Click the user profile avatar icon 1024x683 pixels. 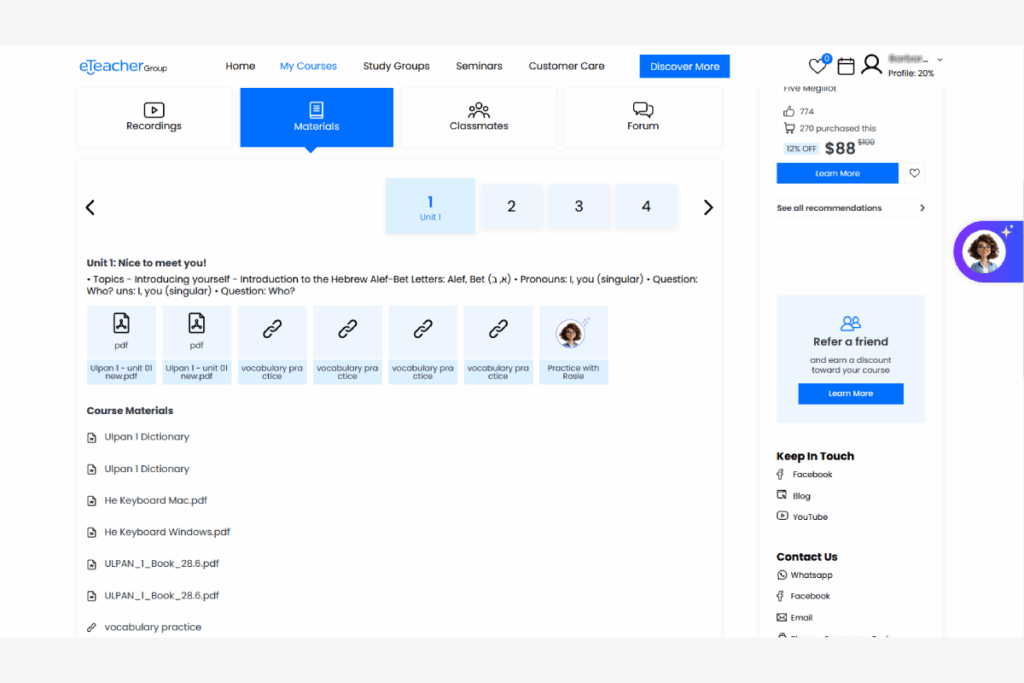[871, 65]
